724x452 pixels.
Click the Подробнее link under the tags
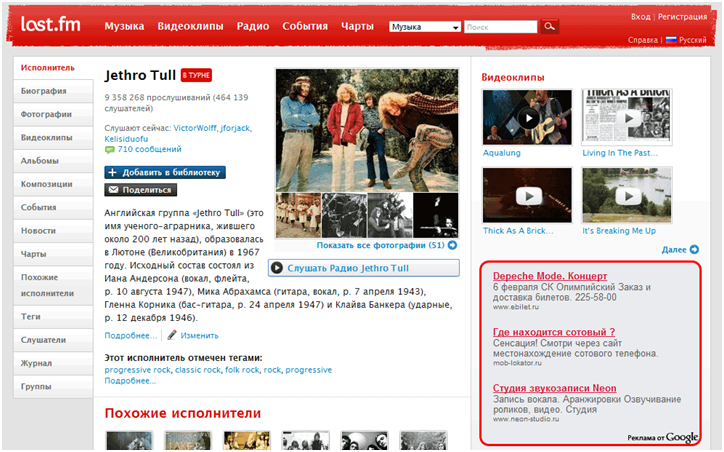point(130,381)
